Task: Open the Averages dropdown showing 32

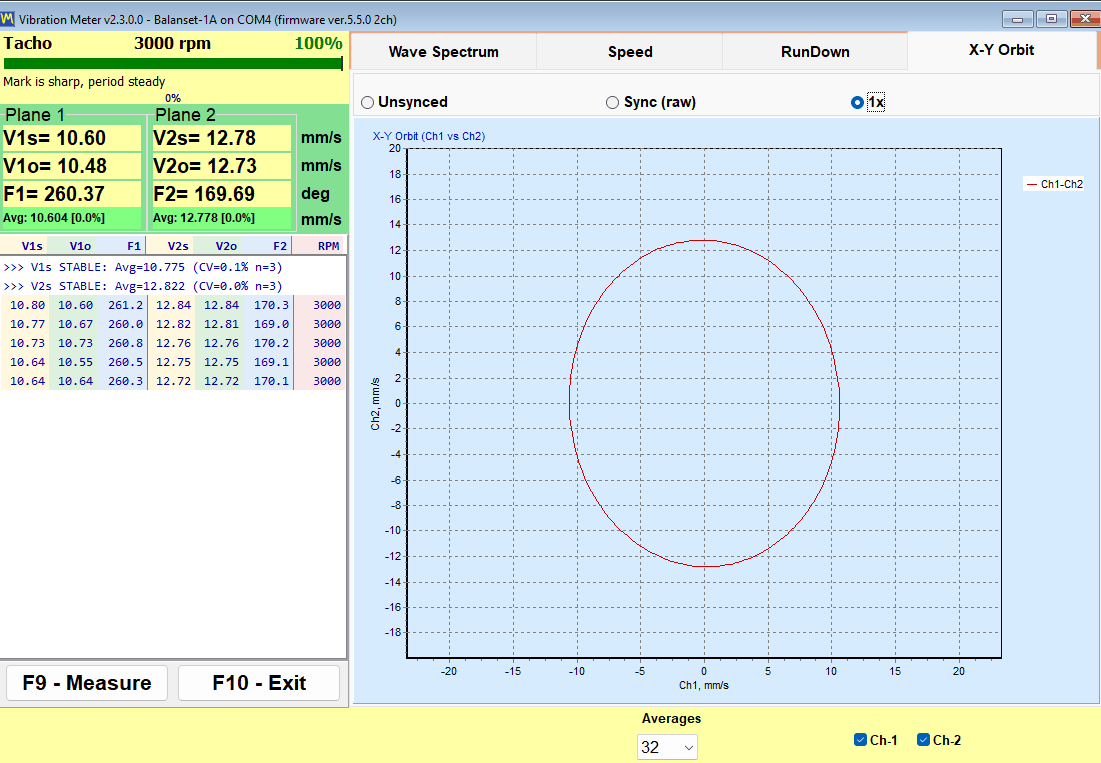Action: click(667, 747)
